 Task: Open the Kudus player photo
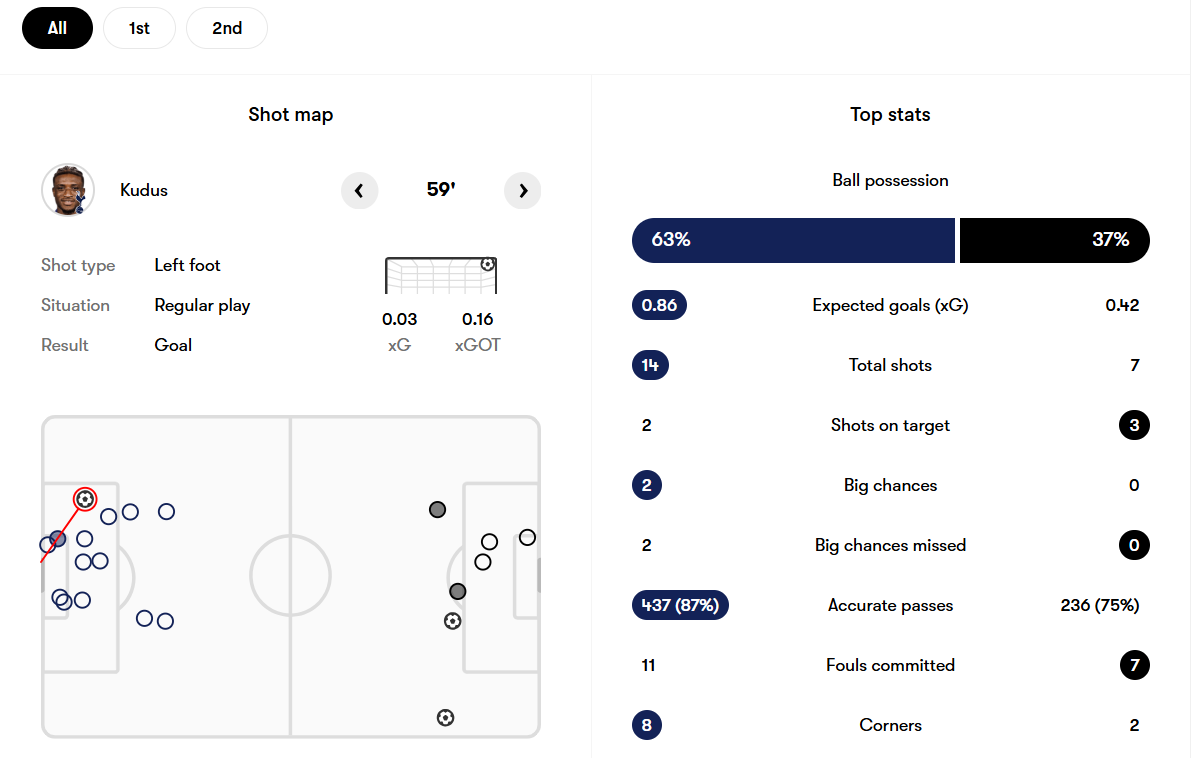coord(68,190)
